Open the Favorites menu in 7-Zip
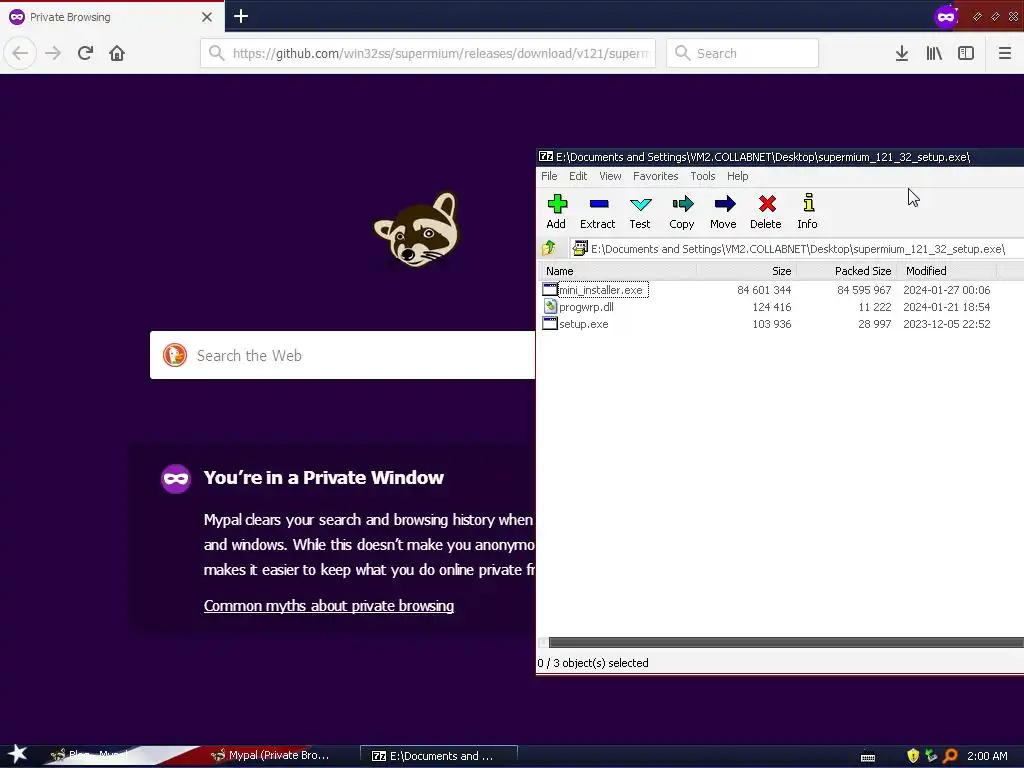The image size is (1024, 768). pos(656,176)
